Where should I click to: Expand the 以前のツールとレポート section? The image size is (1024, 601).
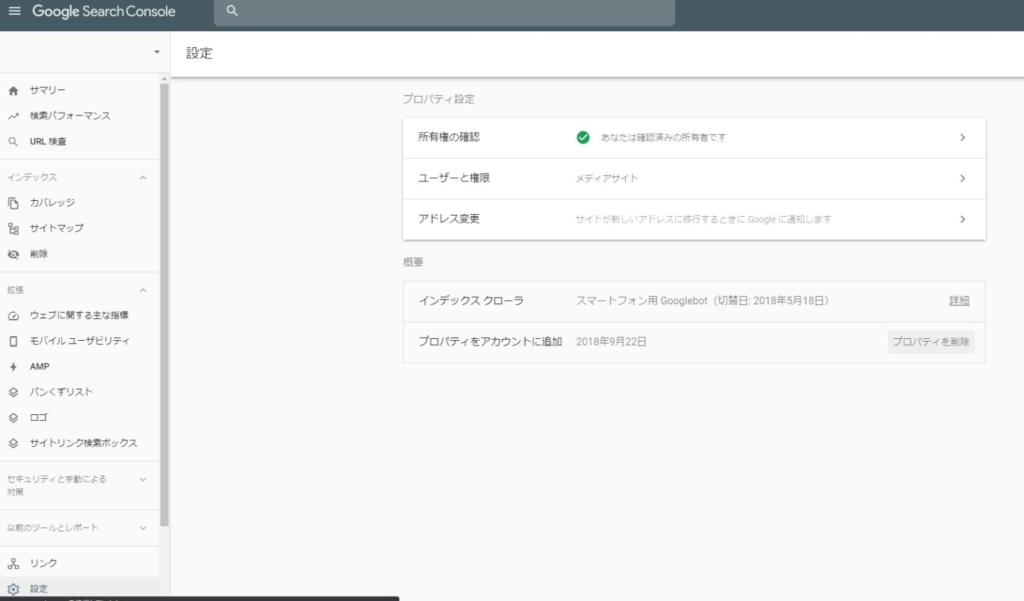coord(142,527)
